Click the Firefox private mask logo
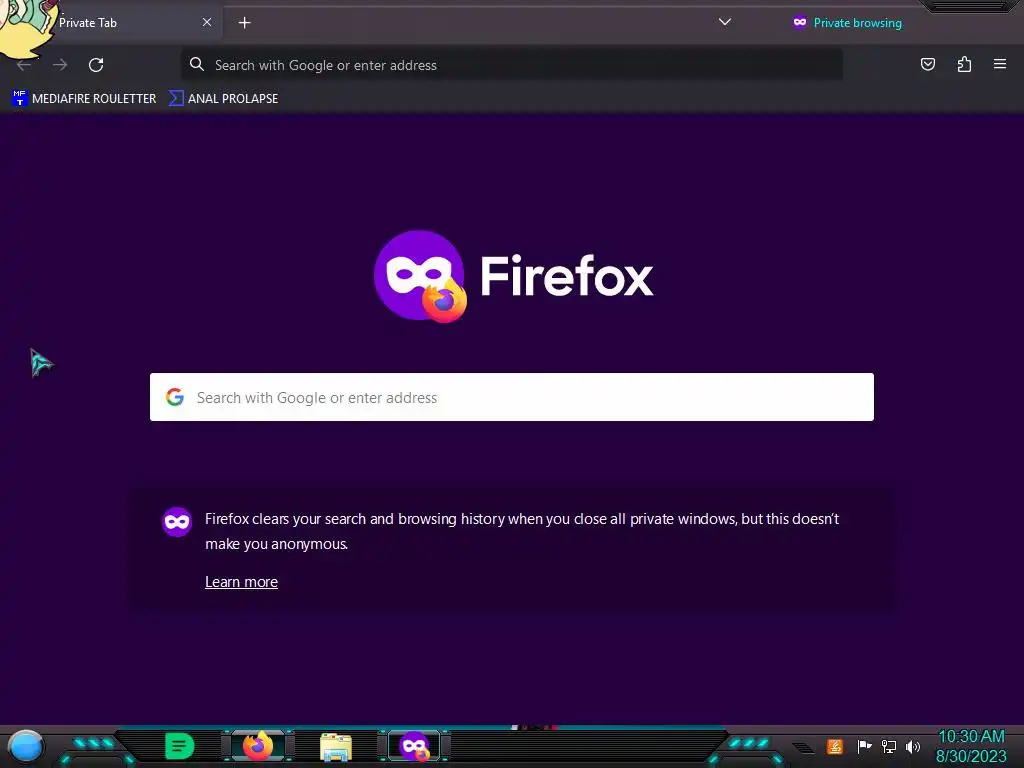Image resolution: width=1024 pixels, height=768 pixels. tap(420, 276)
